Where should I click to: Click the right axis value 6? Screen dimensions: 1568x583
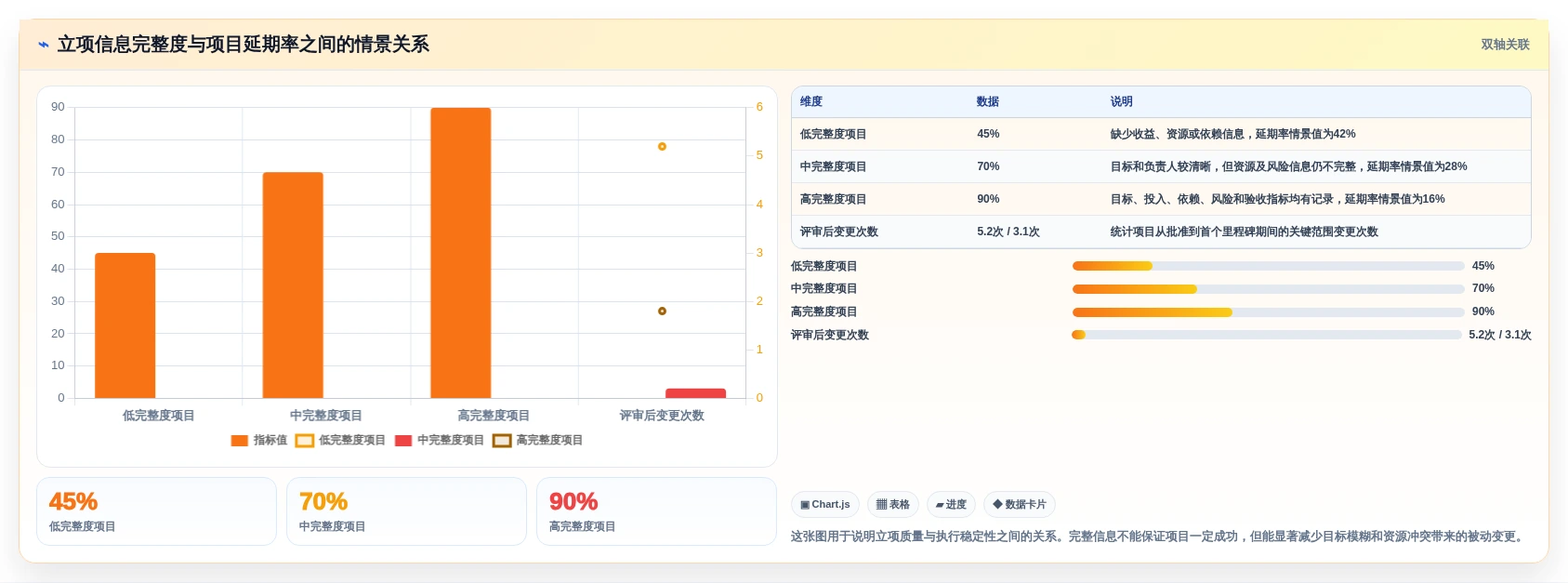(x=759, y=107)
